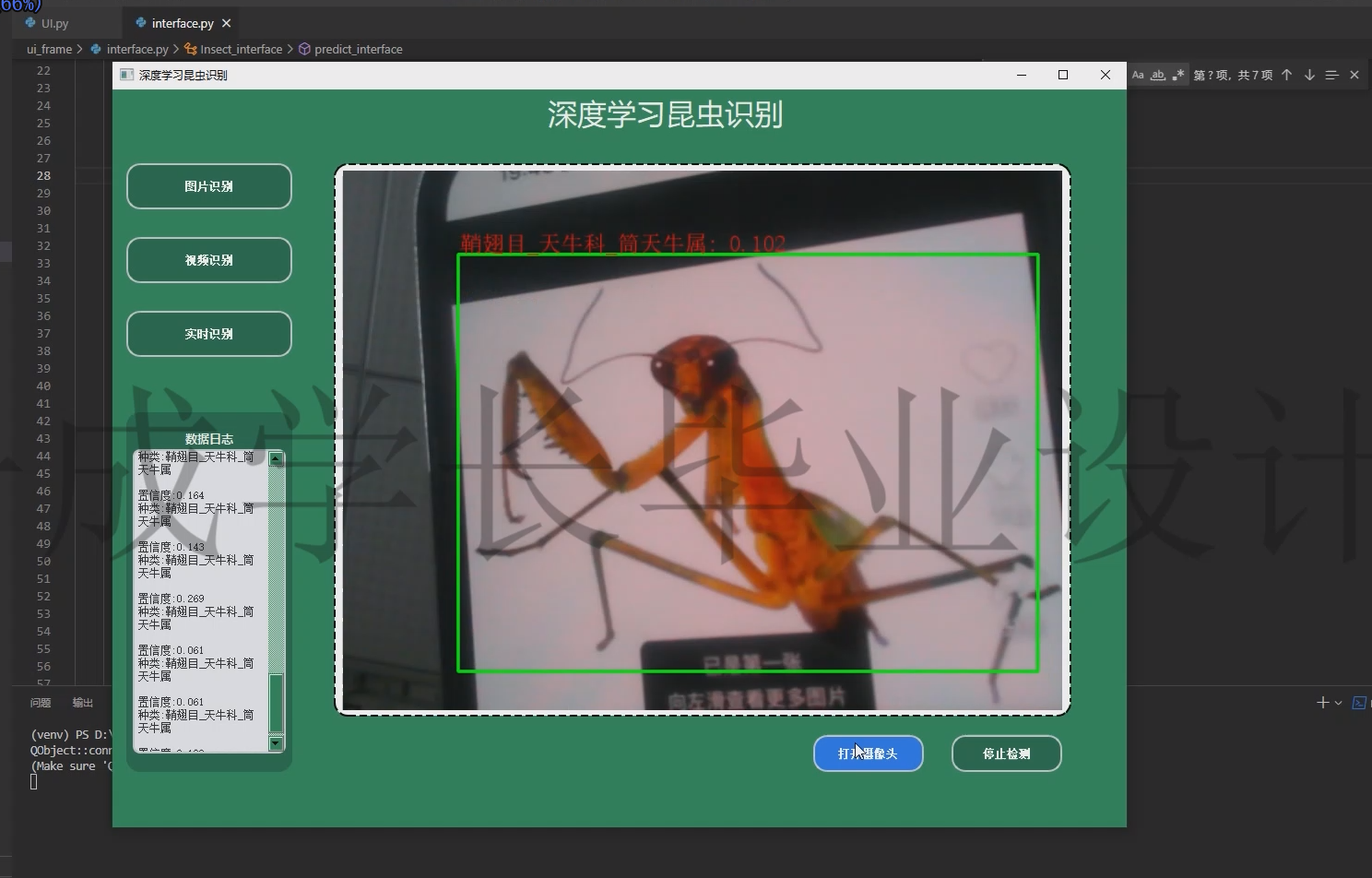Toggle whole word matching in the find widget
Viewport: 1372px width, 878px height.
[1159, 75]
